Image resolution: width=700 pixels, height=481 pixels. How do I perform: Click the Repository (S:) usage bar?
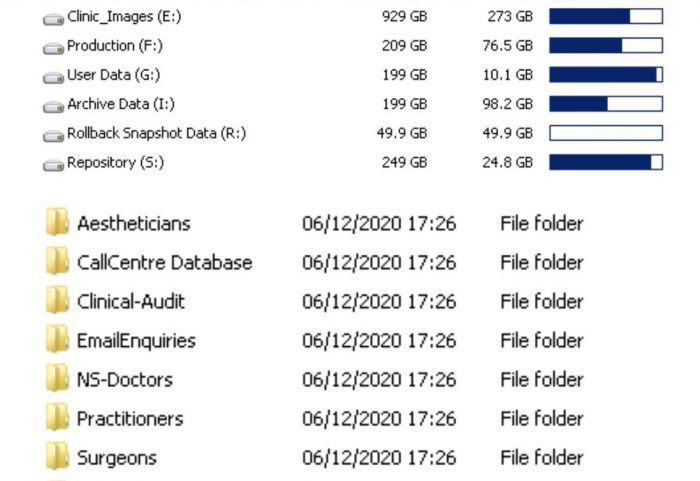click(606, 162)
